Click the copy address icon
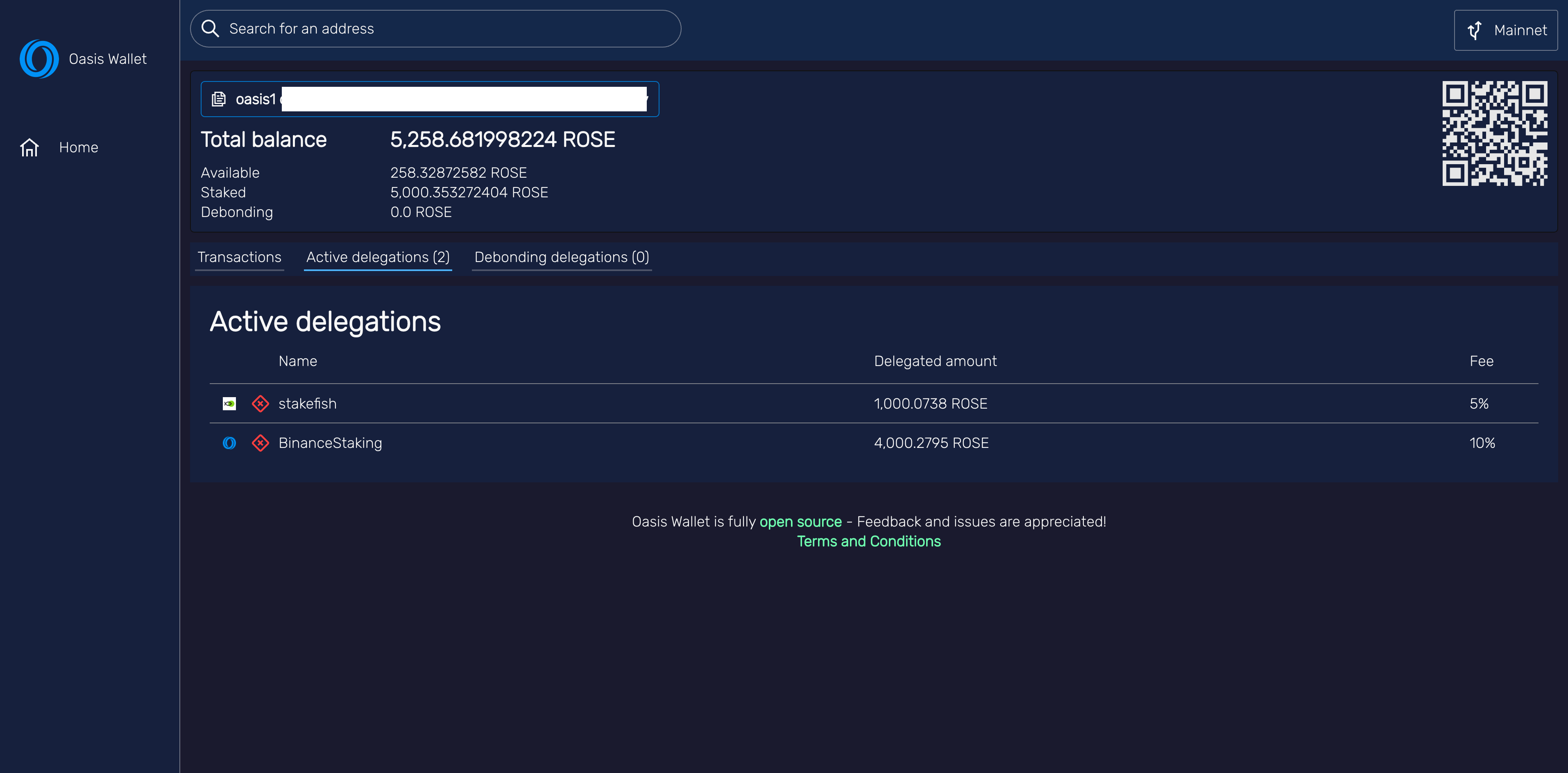The image size is (1568, 773). (x=218, y=99)
